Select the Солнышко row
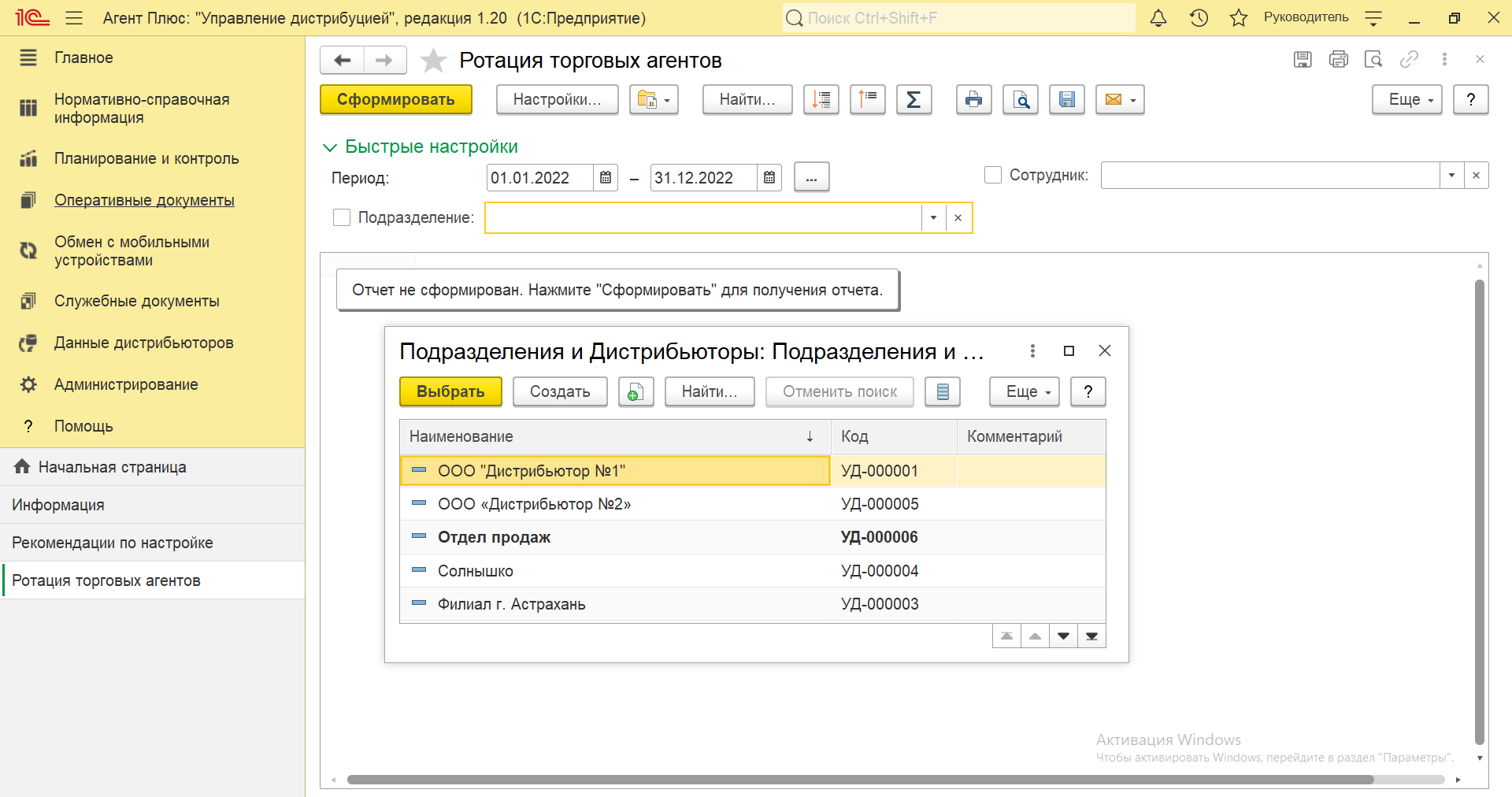 (x=753, y=571)
